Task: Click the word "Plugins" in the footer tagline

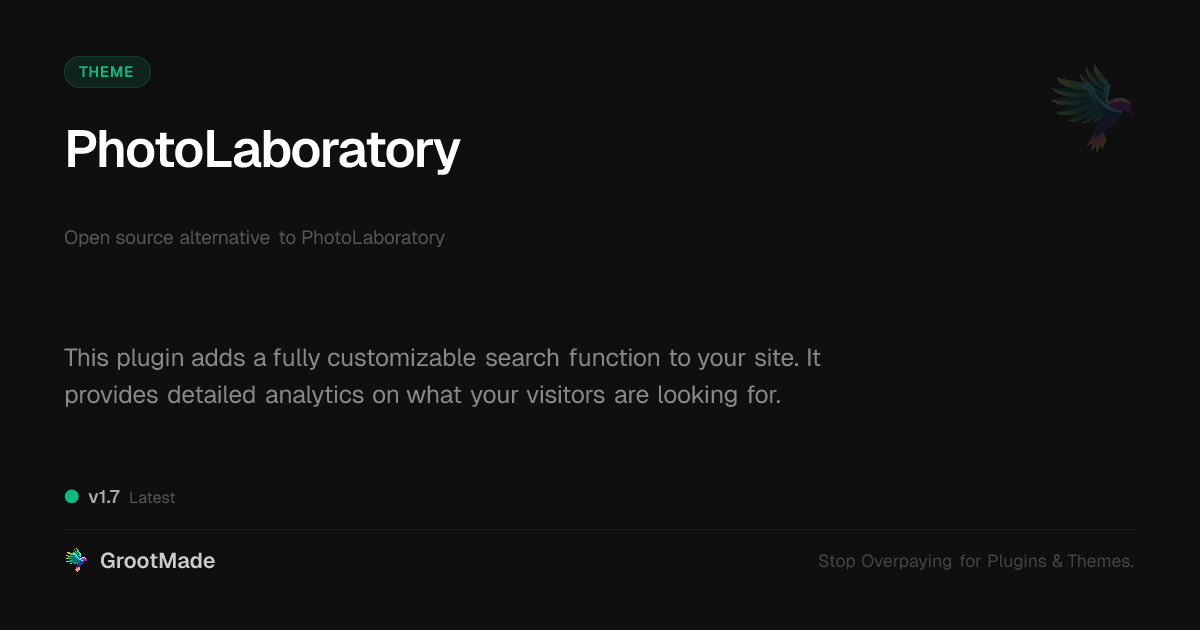Action: pyautogui.click(x=1017, y=561)
